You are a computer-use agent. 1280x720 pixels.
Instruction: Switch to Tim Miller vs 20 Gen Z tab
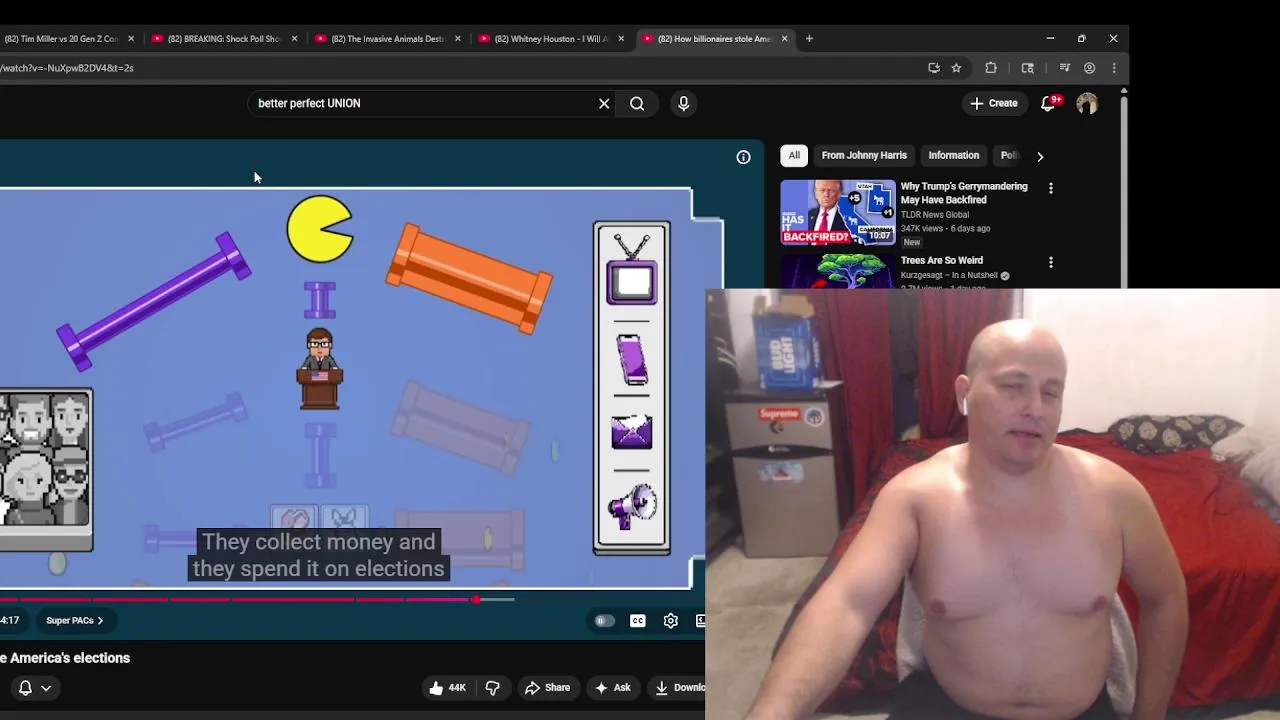click(x=61, y=39)
